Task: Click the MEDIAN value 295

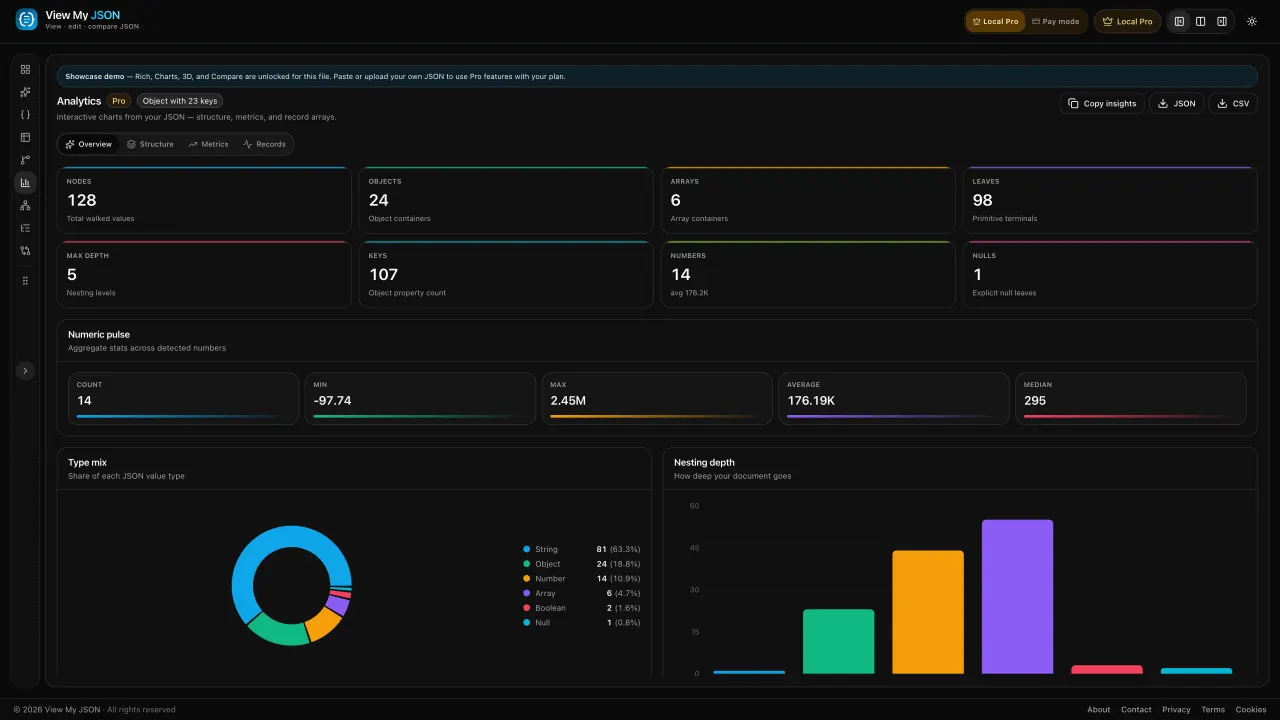Action: point(1035,401)
